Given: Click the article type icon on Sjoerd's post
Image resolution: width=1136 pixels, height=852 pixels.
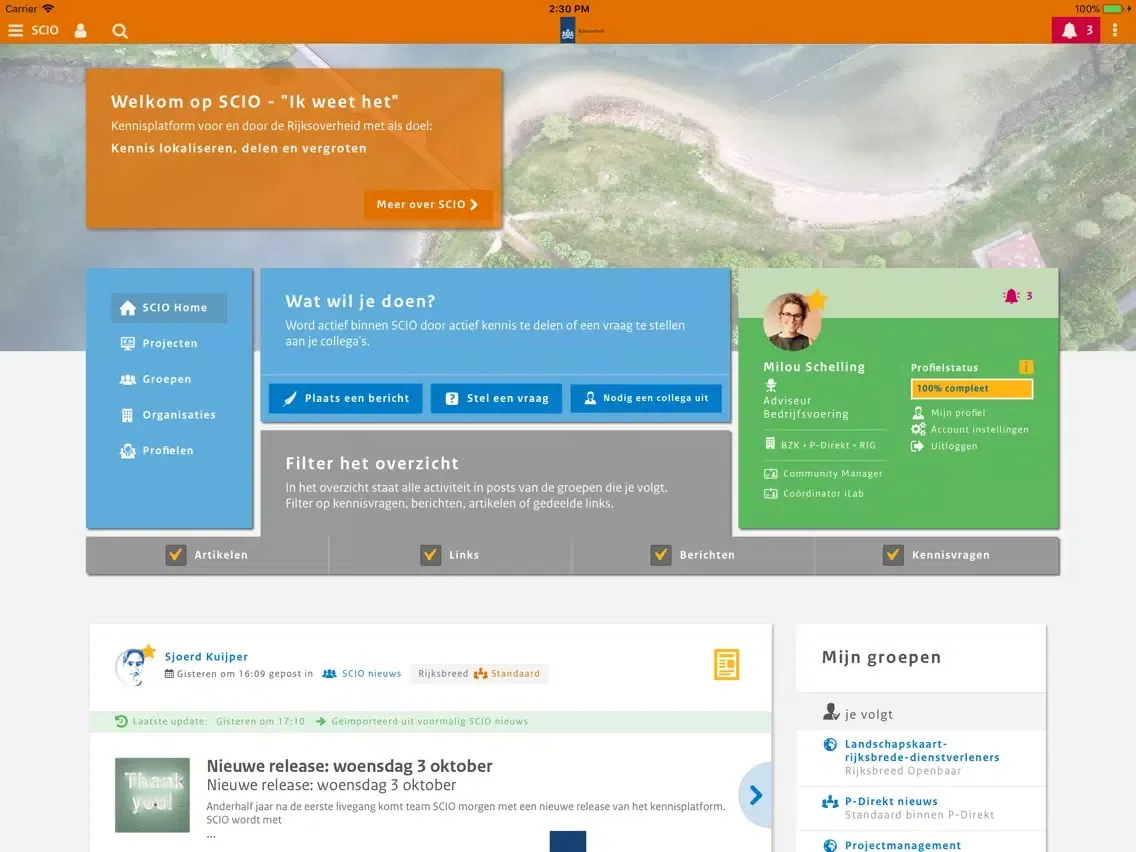Looking at the screenshot, I should point(726,664).
